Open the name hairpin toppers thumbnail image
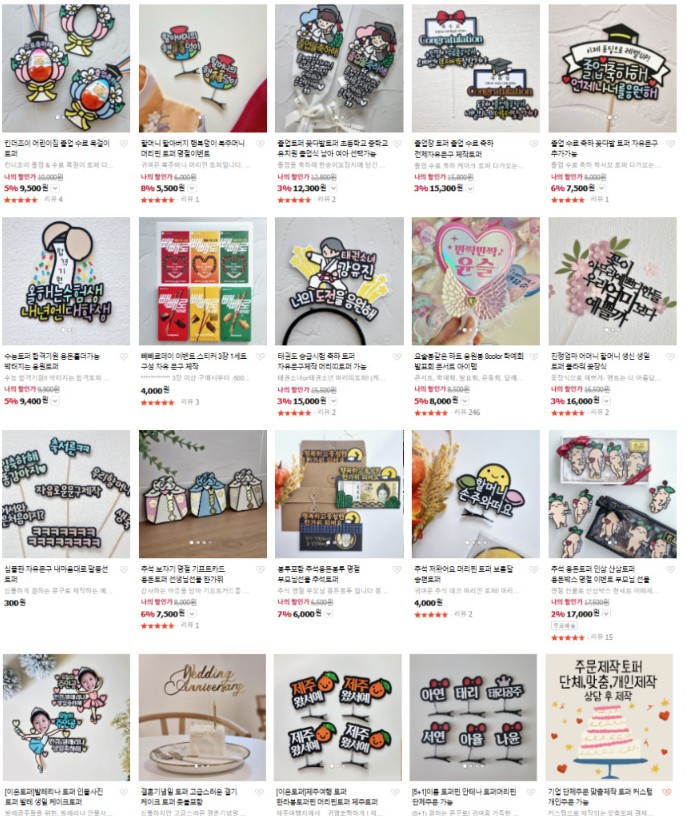687x816 pixels. [473, 717]
